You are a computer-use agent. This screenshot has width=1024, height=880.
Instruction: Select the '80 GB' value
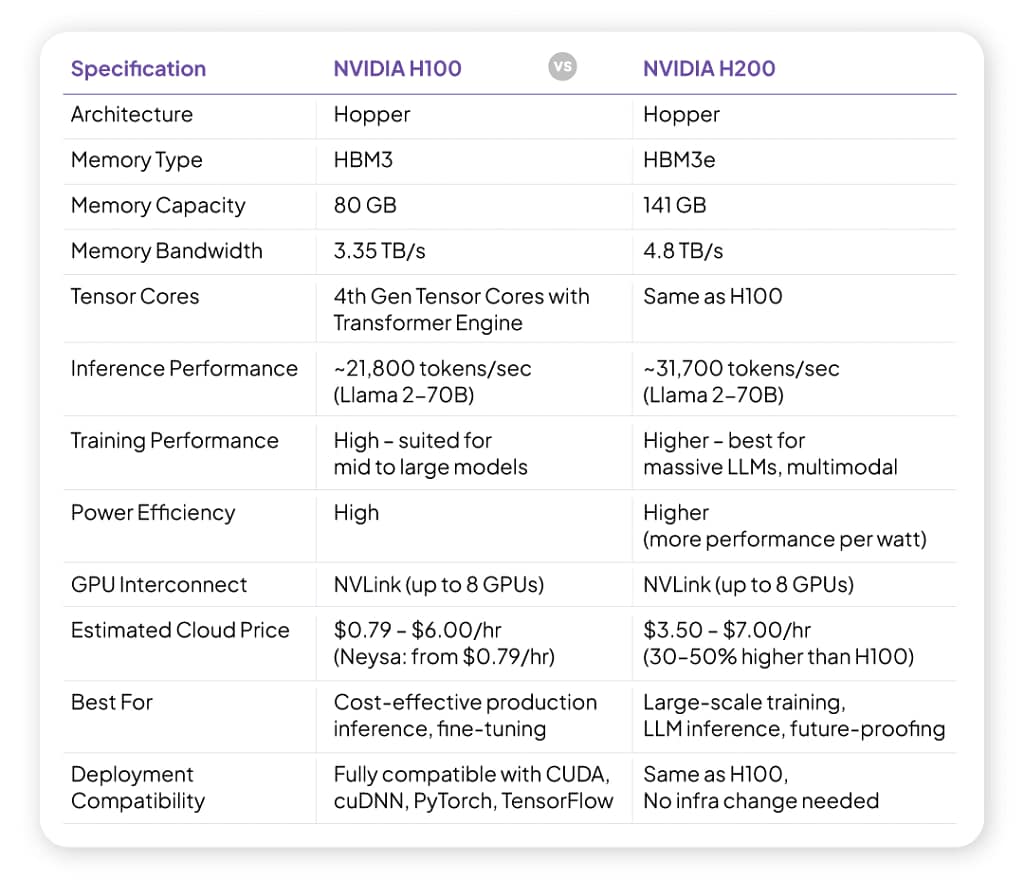click(365, 206)
